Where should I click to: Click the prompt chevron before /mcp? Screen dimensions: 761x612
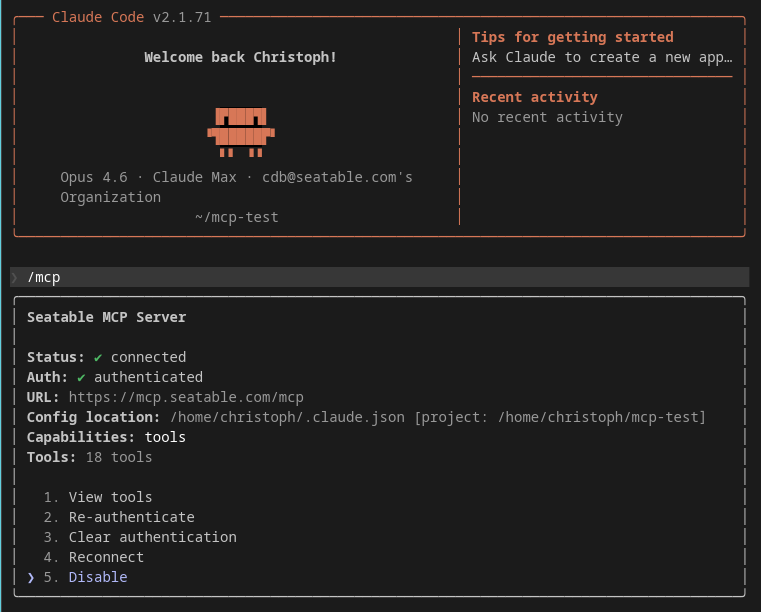click(15, 278)
